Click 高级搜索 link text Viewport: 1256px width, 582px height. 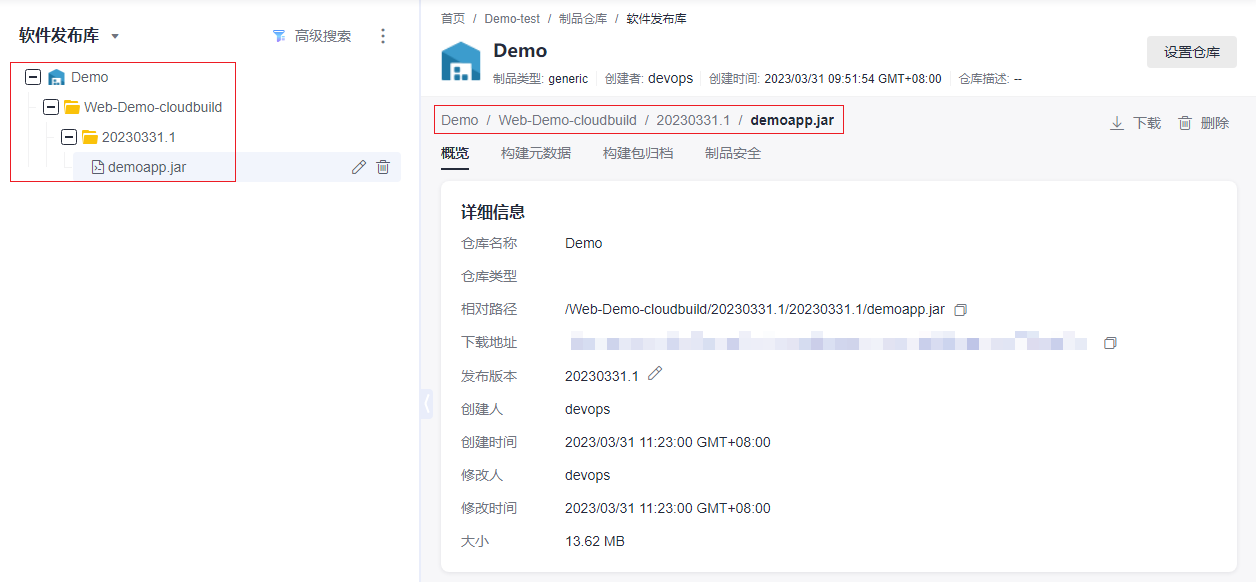(x=323, y=36)
